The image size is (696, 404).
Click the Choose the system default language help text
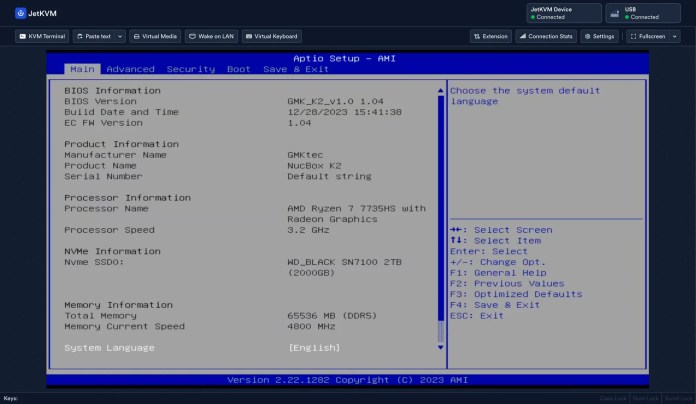coord(525,96)
